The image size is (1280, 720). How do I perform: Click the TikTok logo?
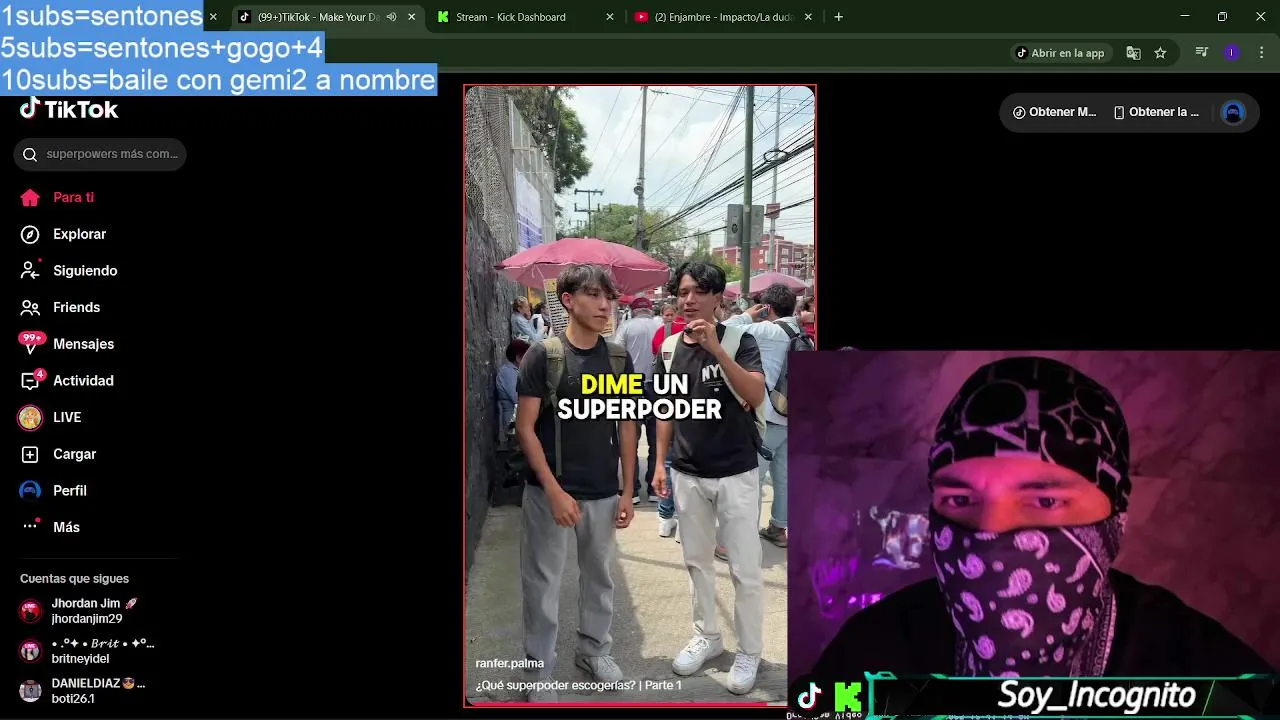point(69,109)
